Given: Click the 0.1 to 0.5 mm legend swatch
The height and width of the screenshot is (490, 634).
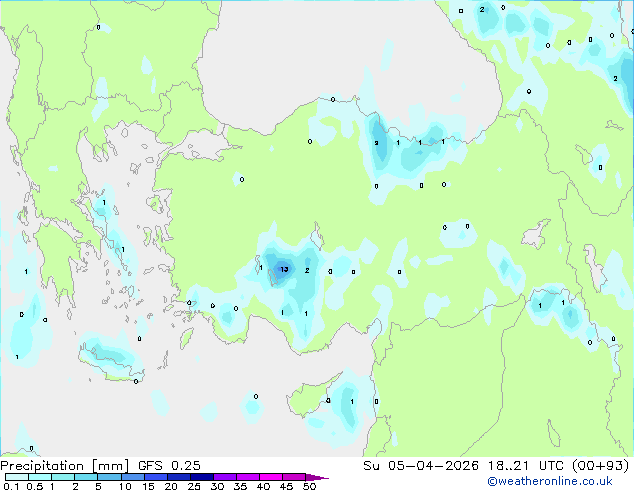Looking at the screenshot, I should point(17,477).
